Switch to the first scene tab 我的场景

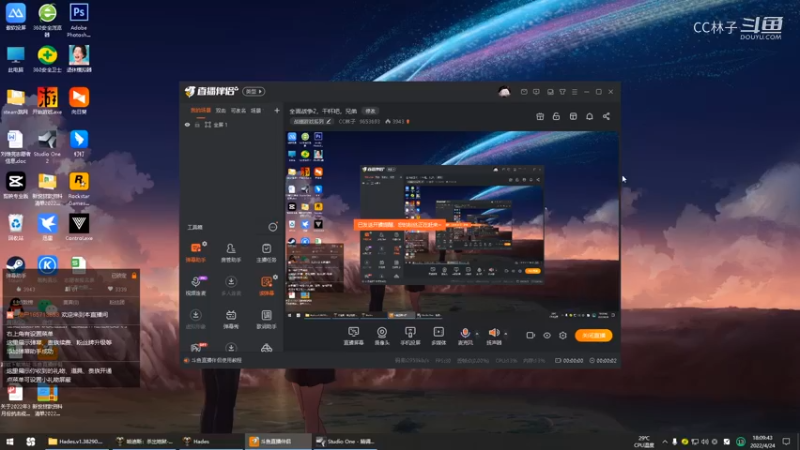201,110
